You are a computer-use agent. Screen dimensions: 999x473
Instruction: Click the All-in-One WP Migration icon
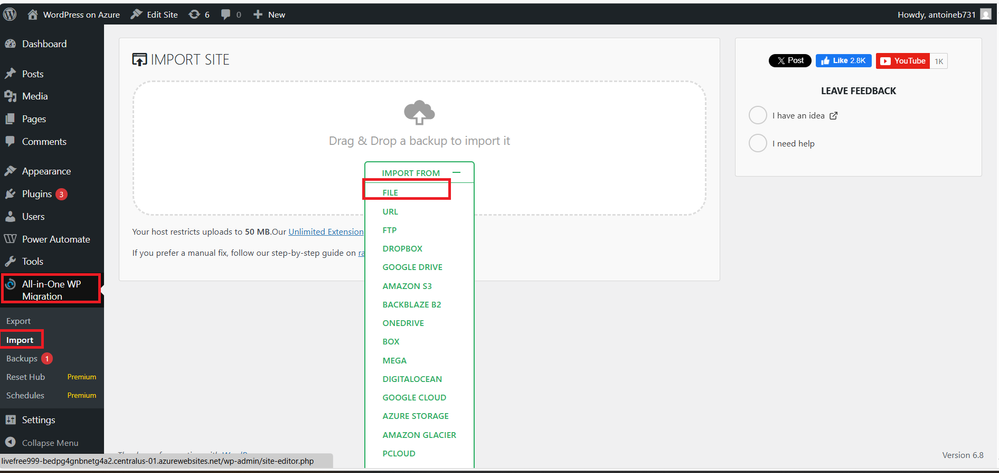click(10, 284)
